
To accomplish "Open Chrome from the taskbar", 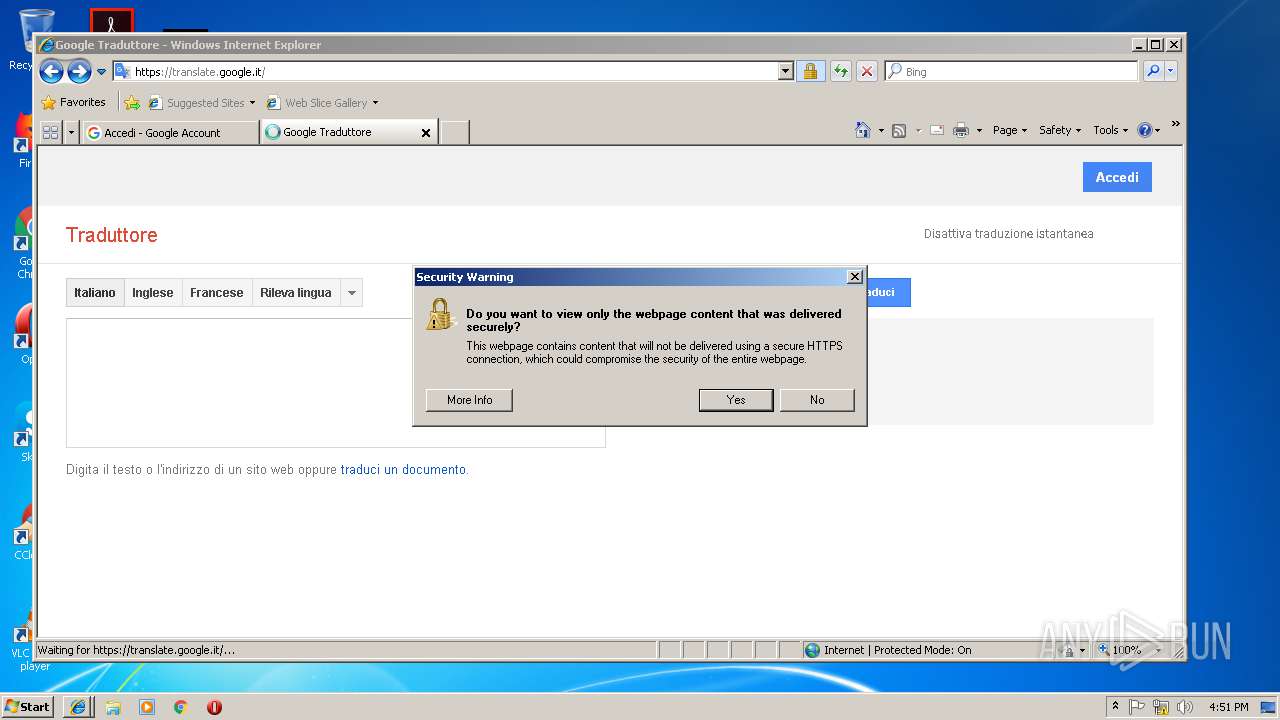I will (181, 707).
